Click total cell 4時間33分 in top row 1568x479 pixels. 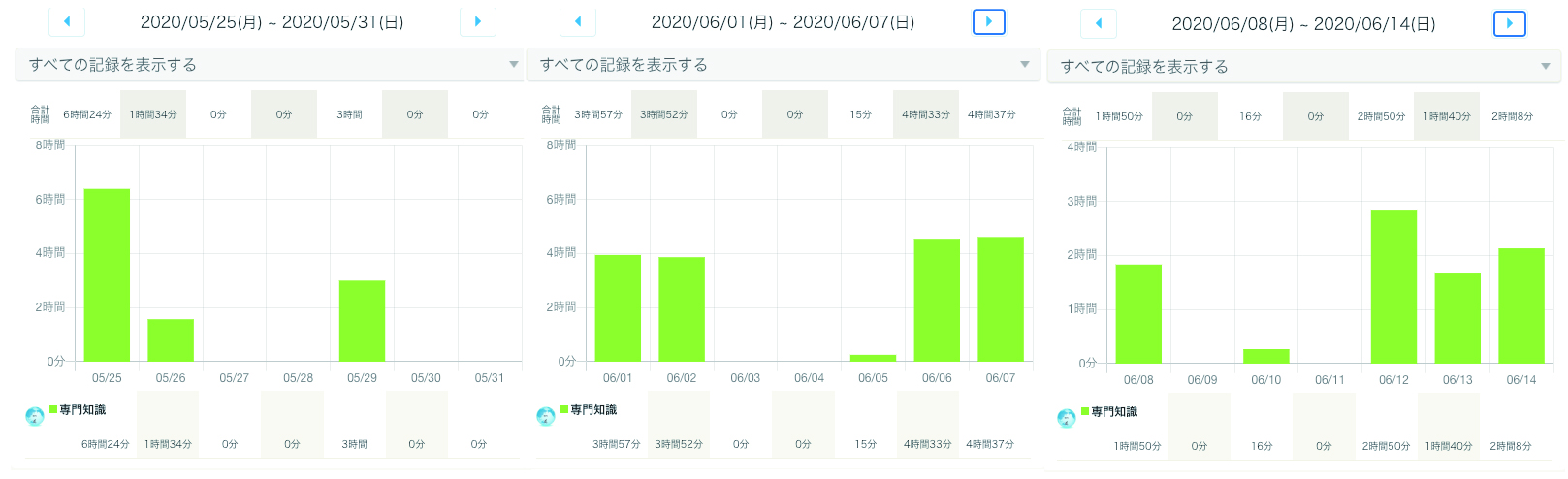tap(926, 114)
